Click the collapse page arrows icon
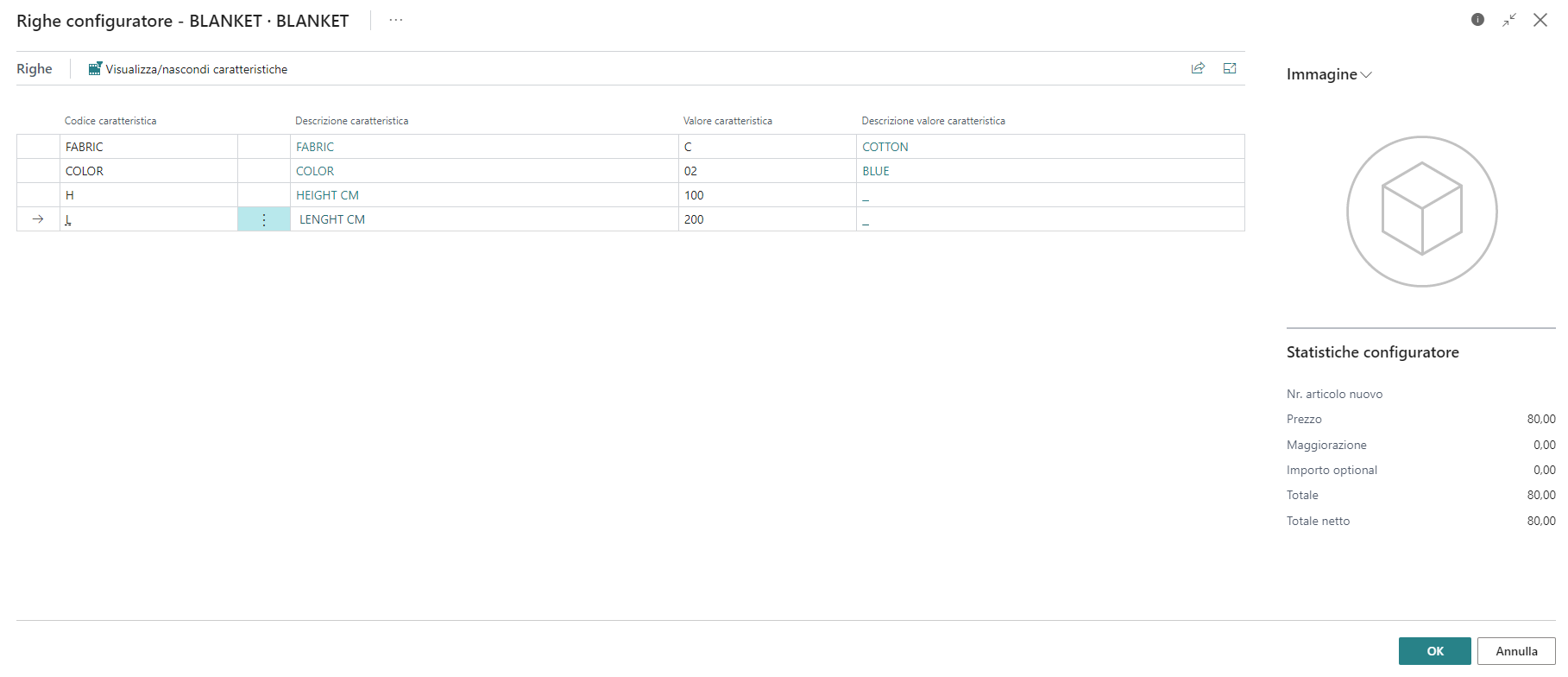The height and width of the screenshot is (677, 1568). pos(1509,20)
